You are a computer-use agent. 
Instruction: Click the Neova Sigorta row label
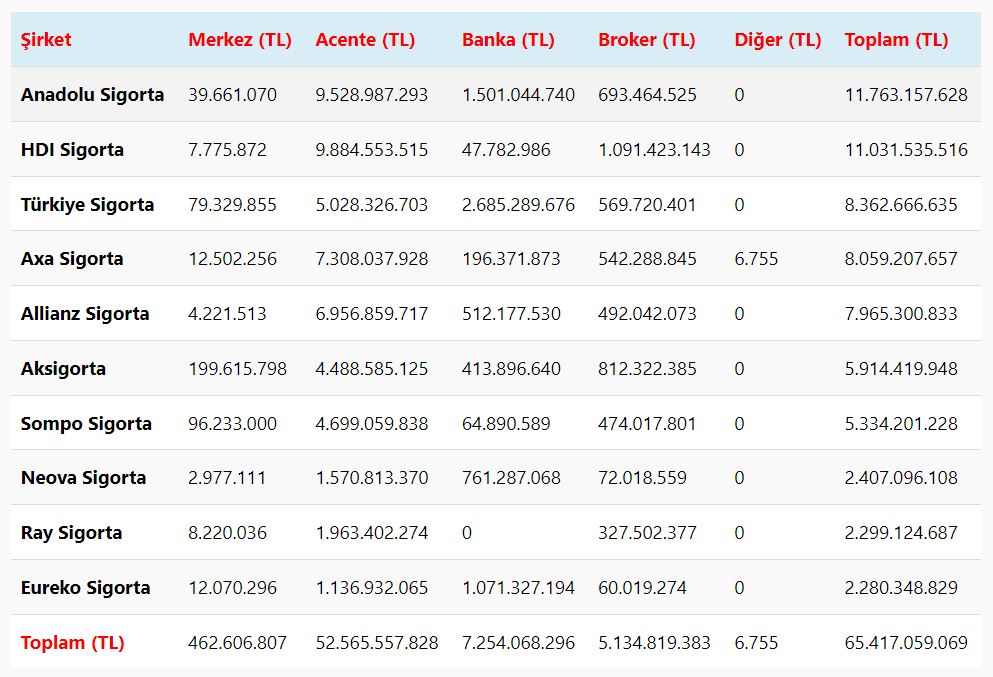(x=83, y=478)
